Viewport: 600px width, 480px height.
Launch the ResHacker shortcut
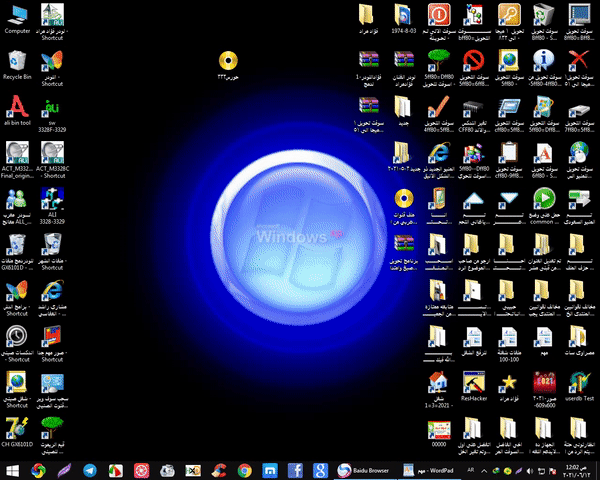pyautogui.click(x=474, y=386)
